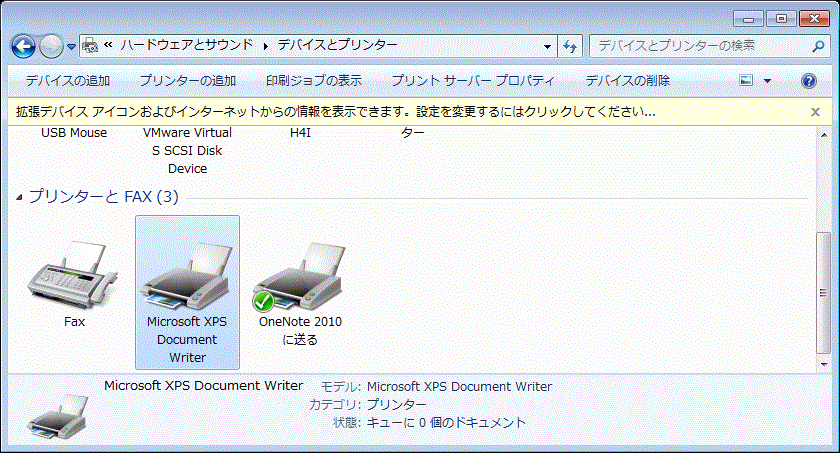Click the Microsoft XPS Document Writer details title

click(x=204, y=386)
